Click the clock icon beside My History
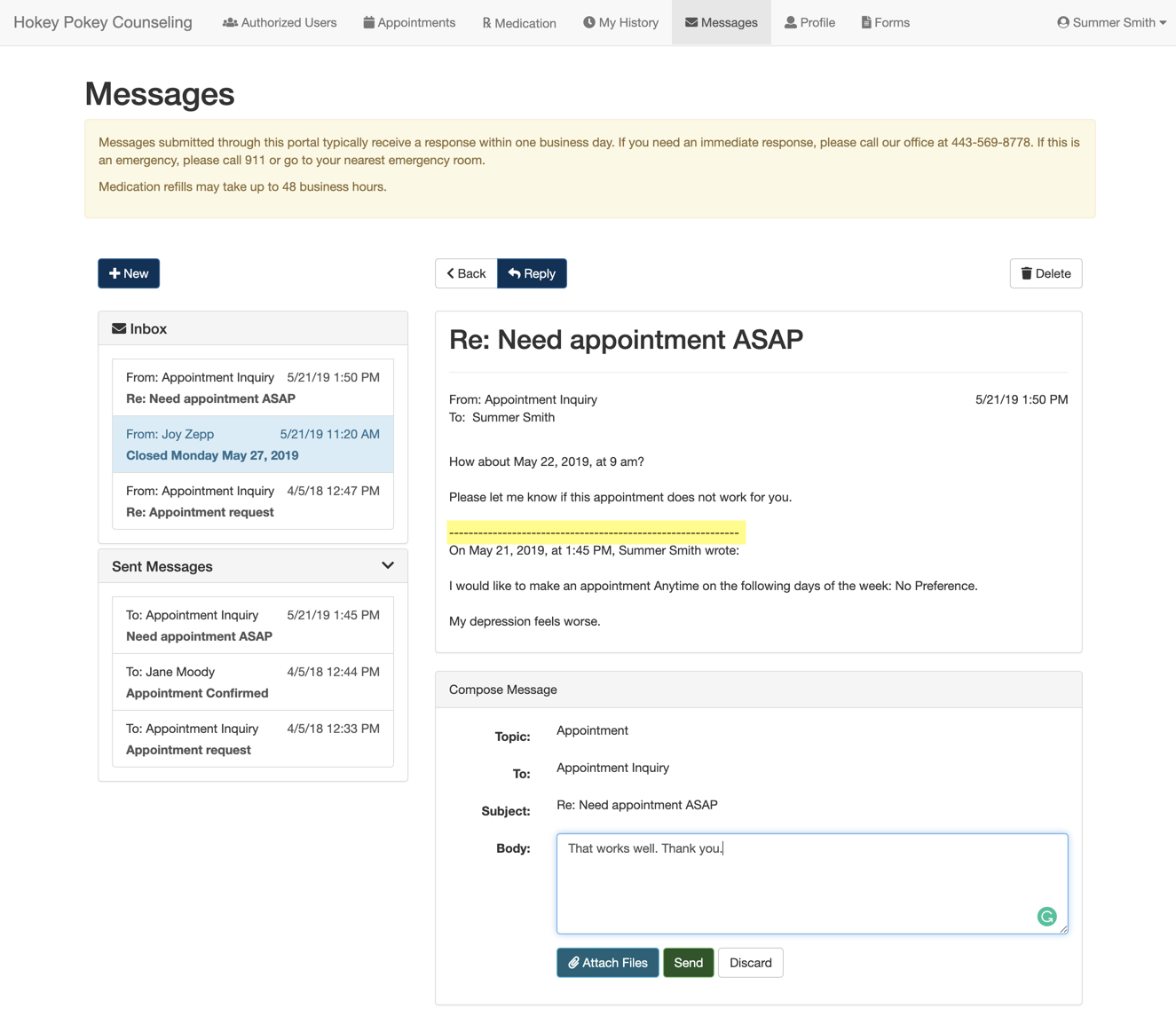The image size is (1176, 1009). 588,22
